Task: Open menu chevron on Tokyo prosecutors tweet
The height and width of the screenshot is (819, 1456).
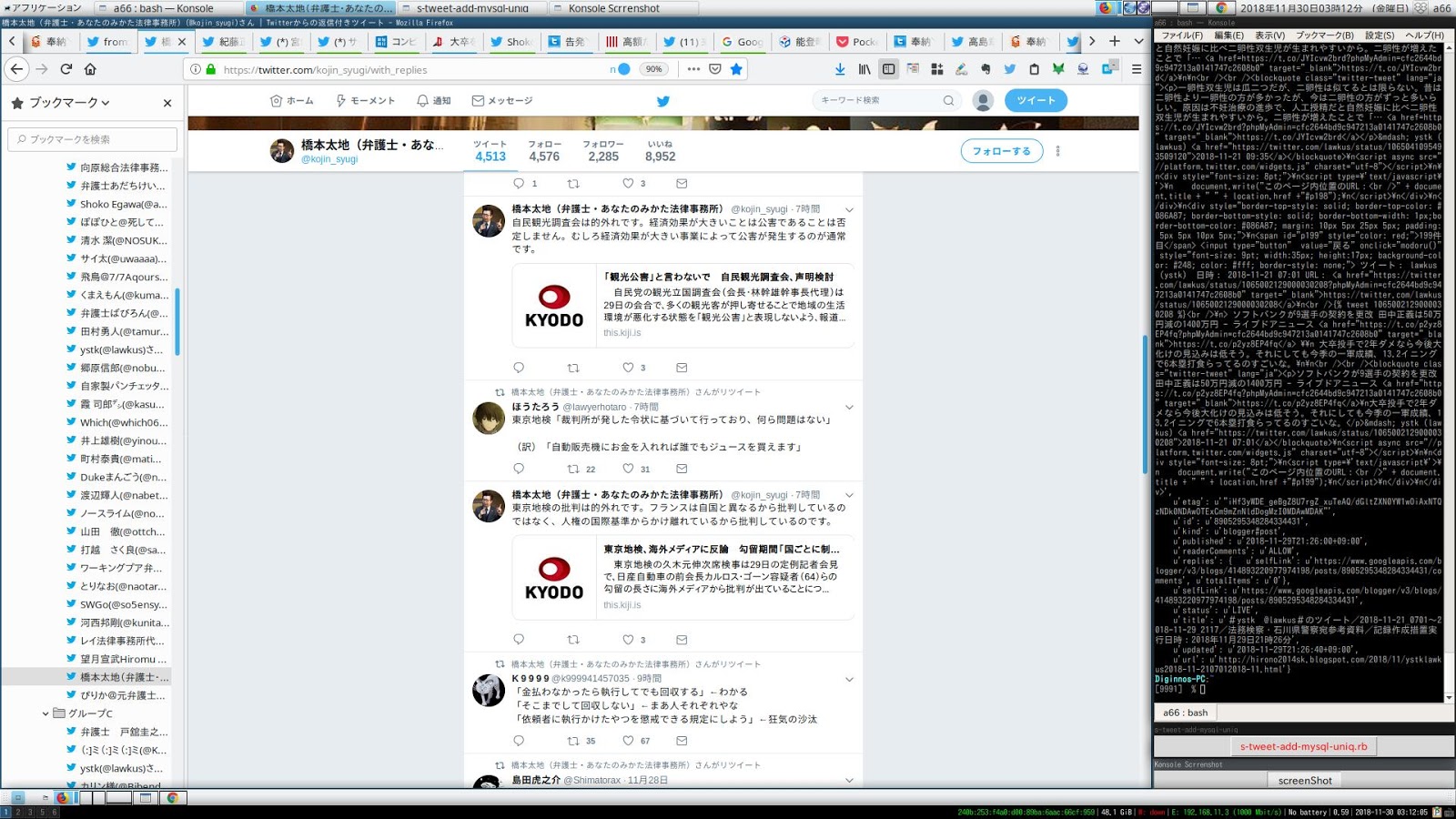Action: click(x=849, y=496)
